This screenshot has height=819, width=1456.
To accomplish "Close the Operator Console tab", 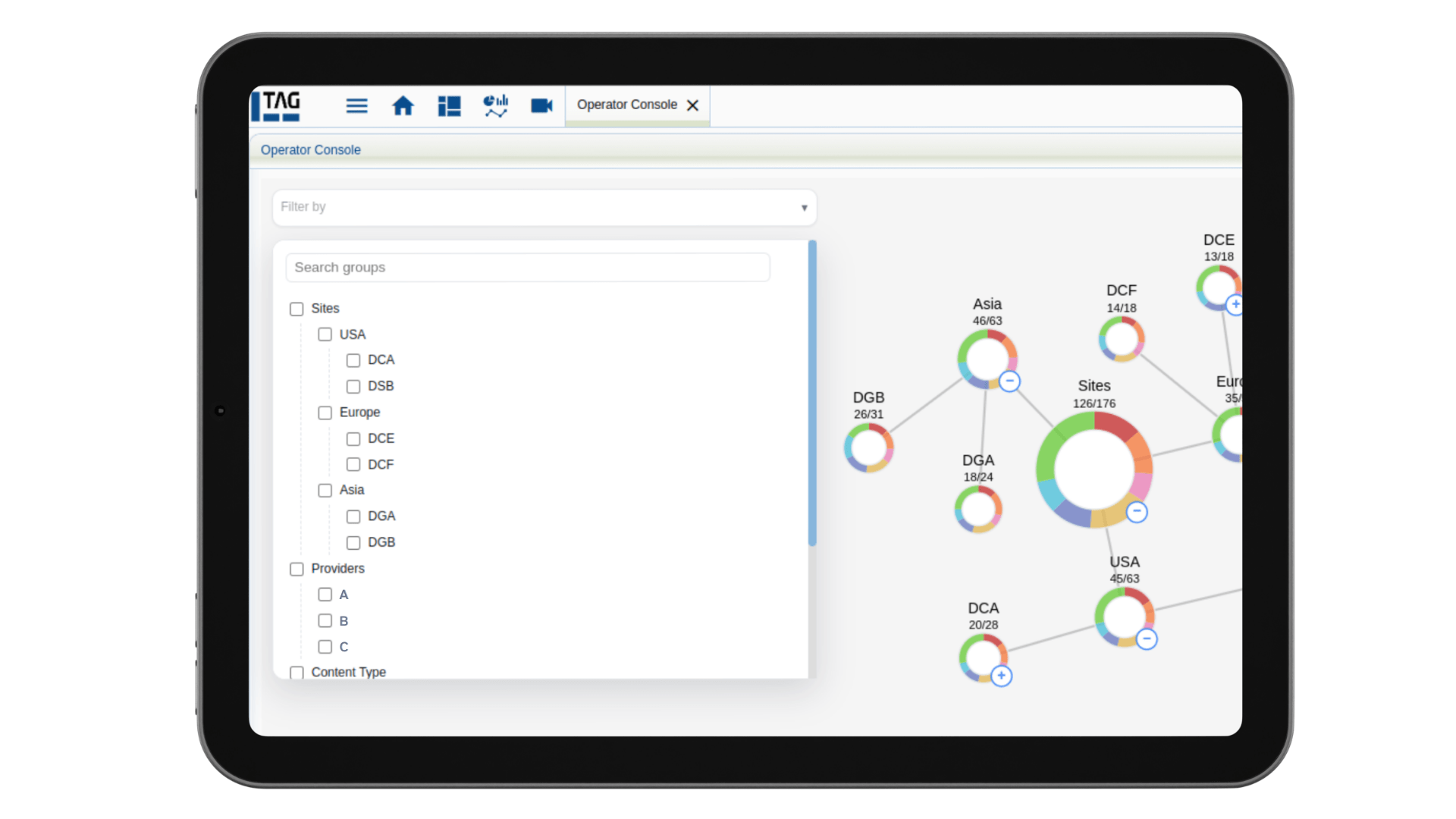I will [x=692, y=105].
